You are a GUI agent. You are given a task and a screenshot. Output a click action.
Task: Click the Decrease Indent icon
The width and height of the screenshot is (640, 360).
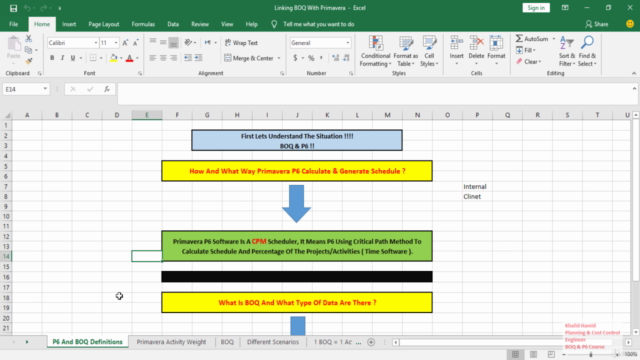(188, 58)
